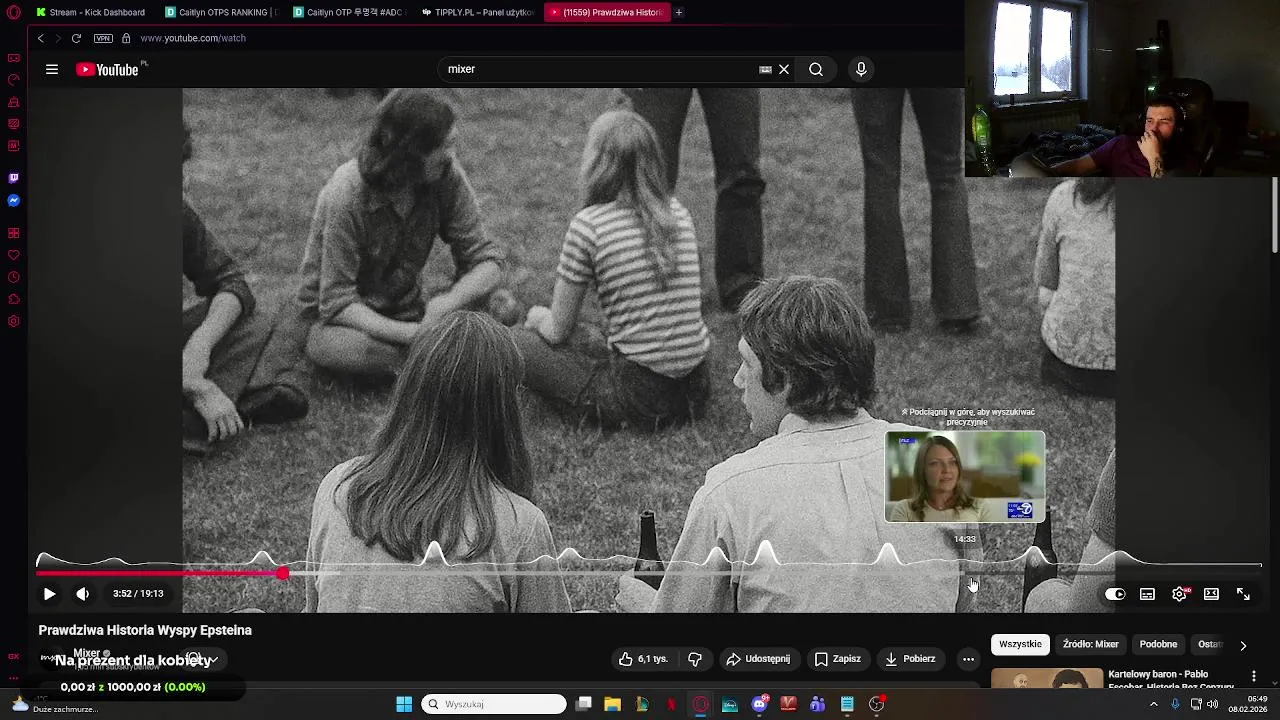
Task: Open File Explorer from taskbar
Action: click(613, 704)
